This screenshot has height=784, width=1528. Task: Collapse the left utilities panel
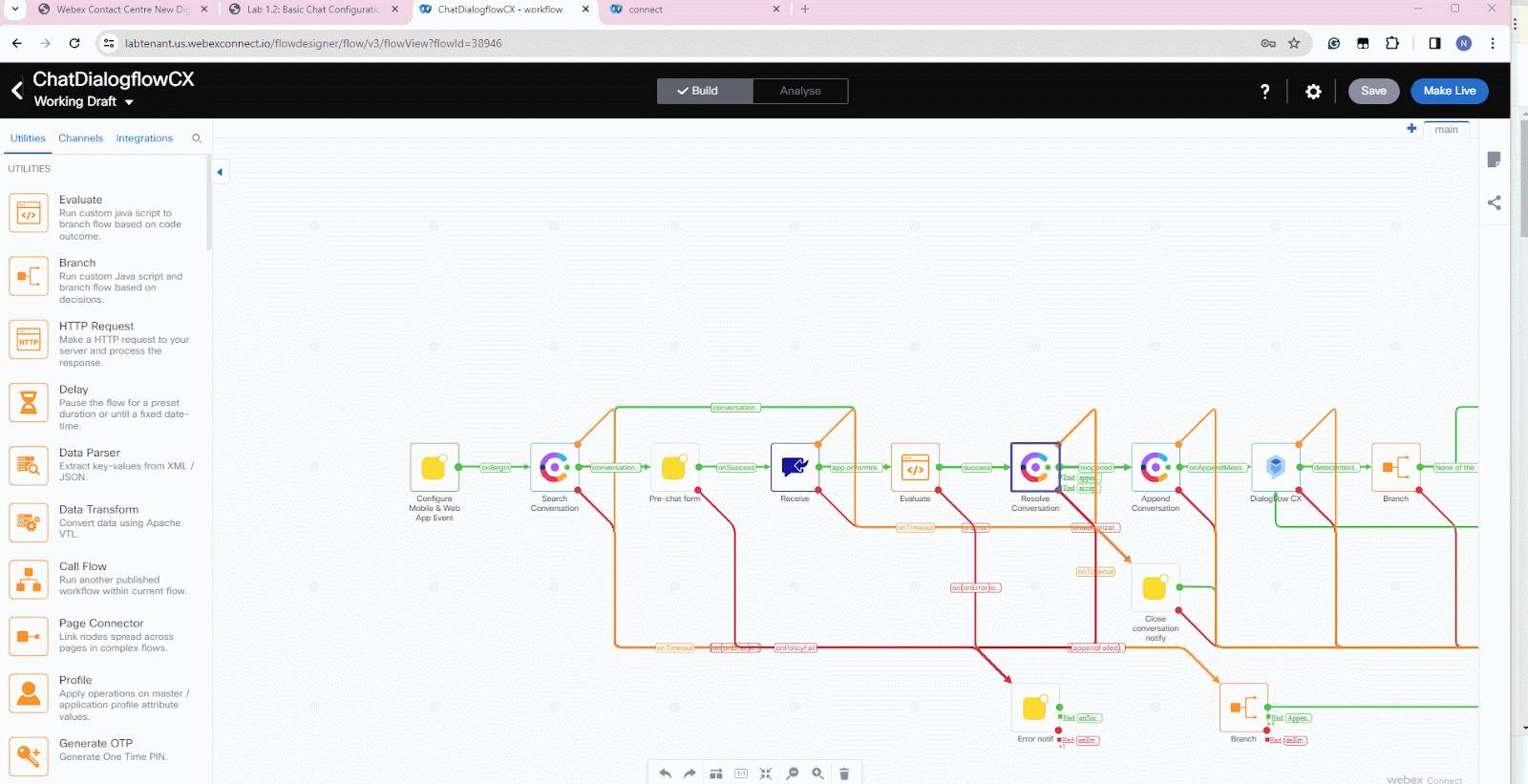coord(220,172)
